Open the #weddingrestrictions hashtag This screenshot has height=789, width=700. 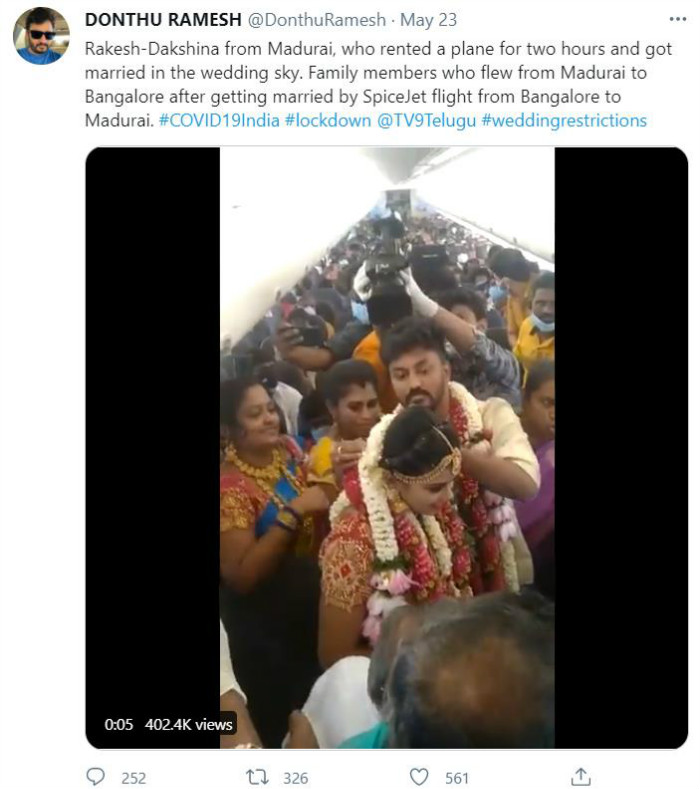click(x=564, y=120)
